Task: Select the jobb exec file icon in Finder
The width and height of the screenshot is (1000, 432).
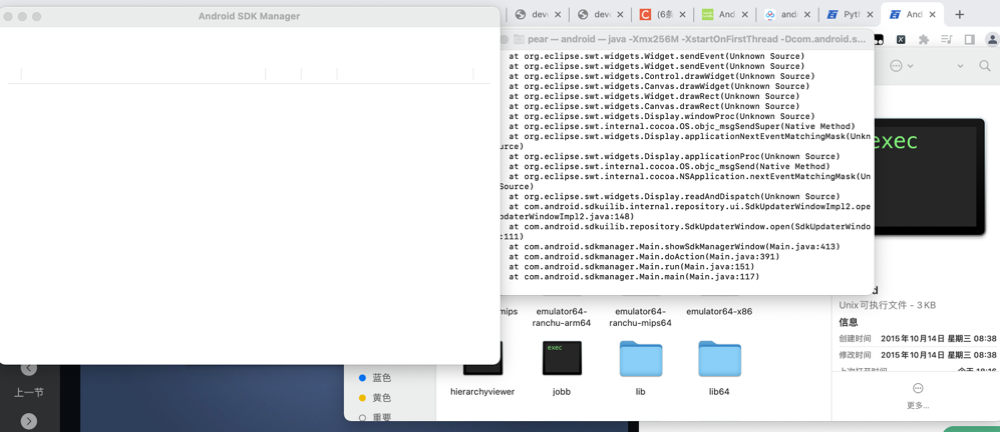Action: click(x=562, y=358)
